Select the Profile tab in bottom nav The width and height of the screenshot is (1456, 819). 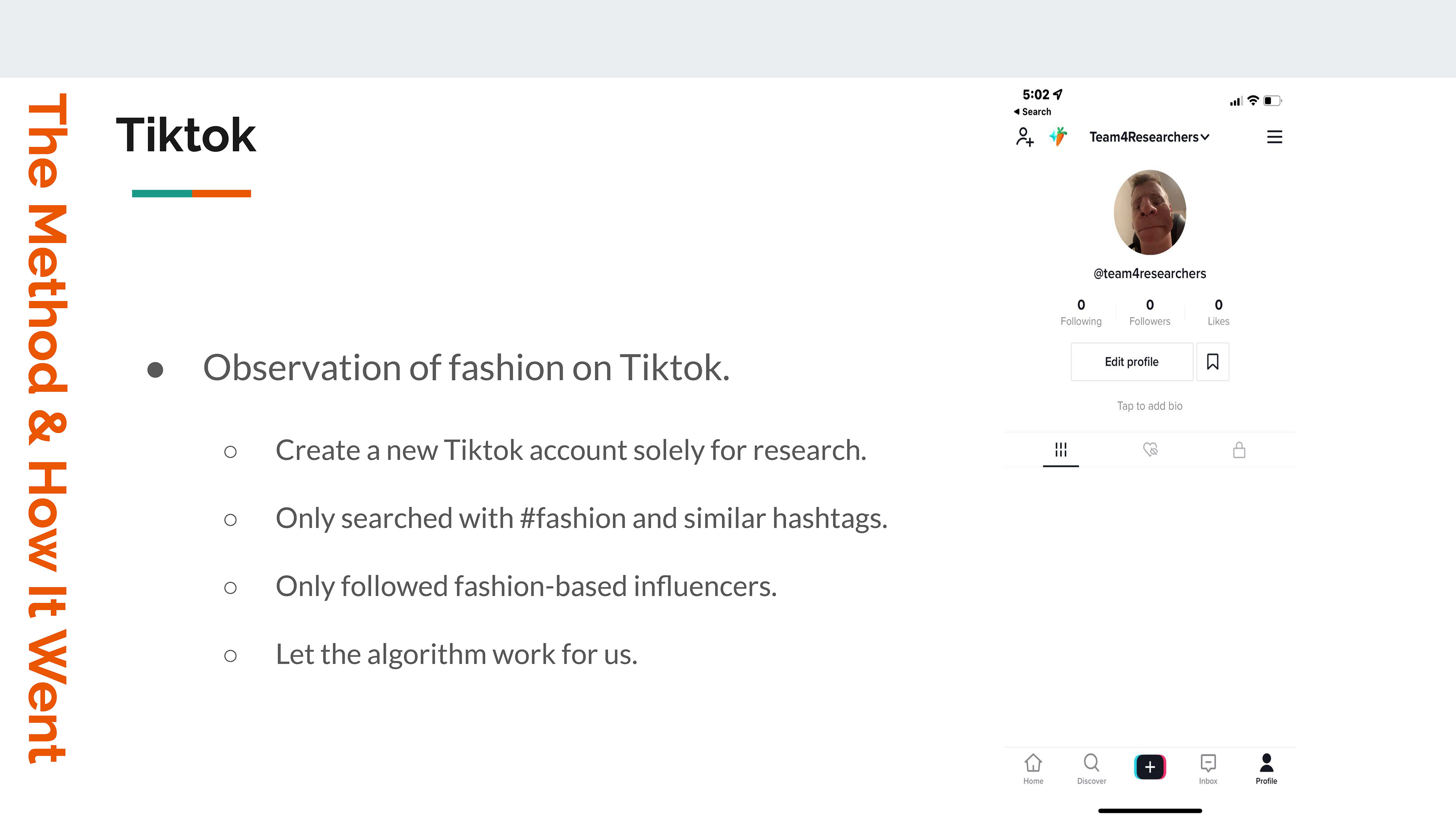(x=1266, y=769)
